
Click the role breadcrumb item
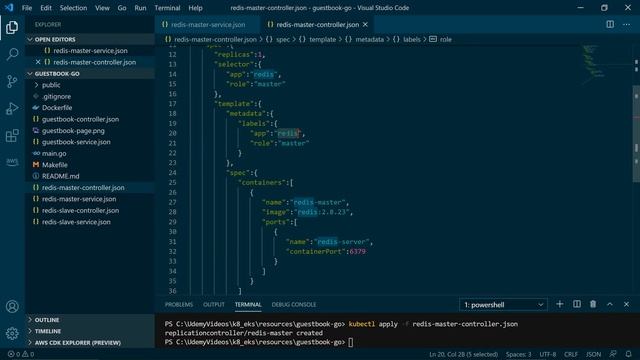coord(446,39)
